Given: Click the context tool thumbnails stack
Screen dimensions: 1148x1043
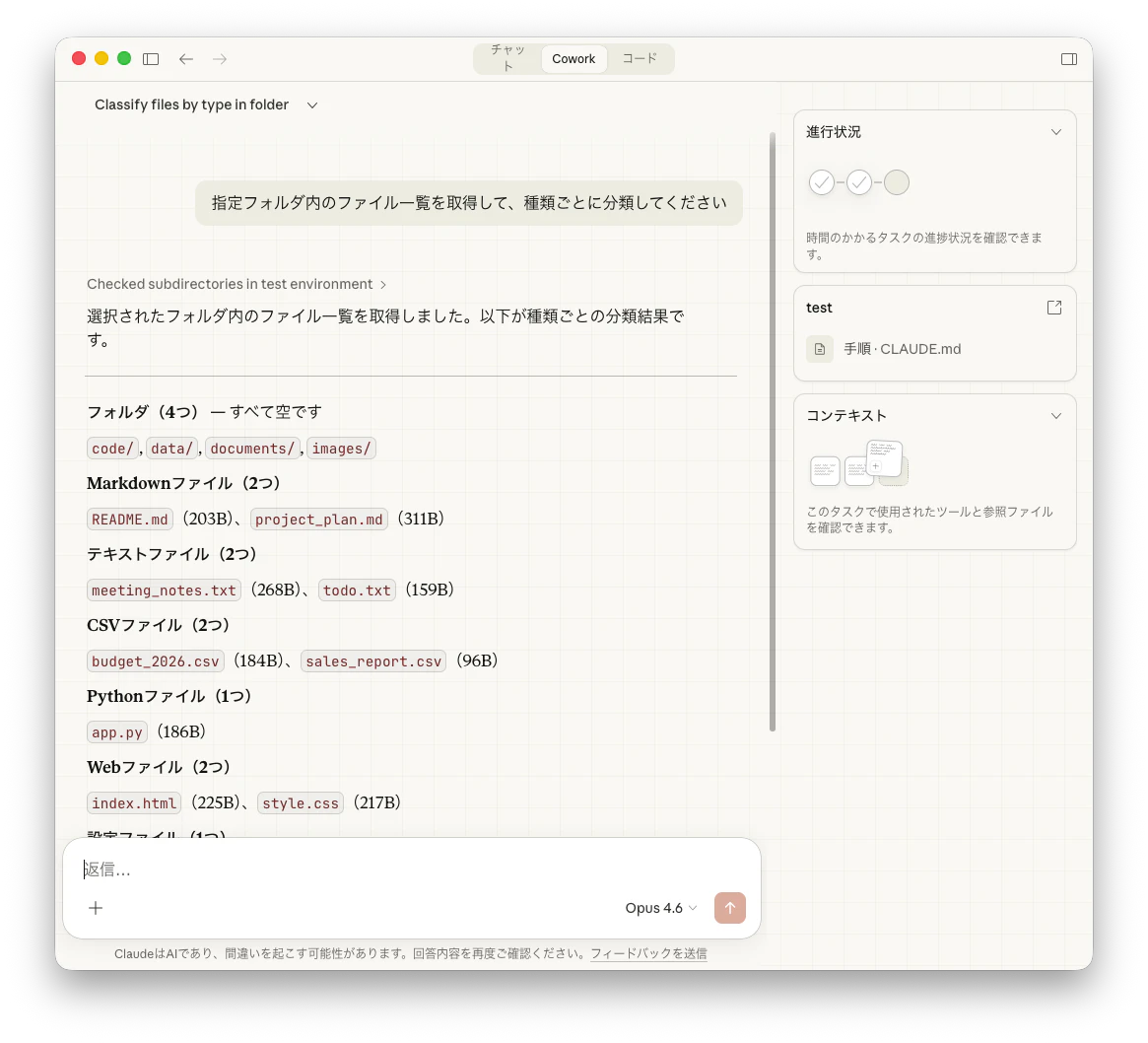Looking at the screenshot, I should click(x=859, y=463).
